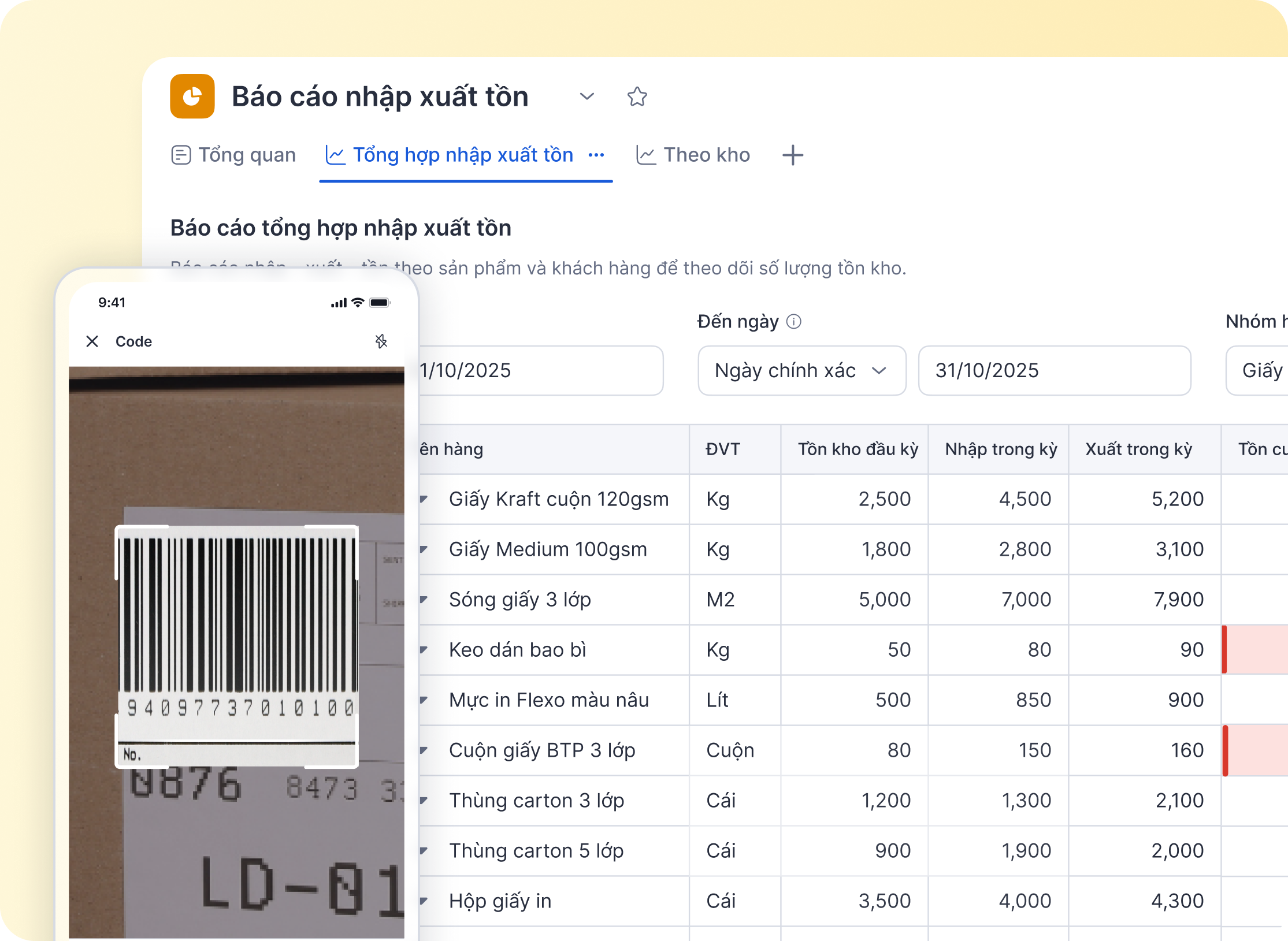Close the mobile Code scanner
Screen dimensions: 1288x941
pyautogui.click(x=92, y=341)
